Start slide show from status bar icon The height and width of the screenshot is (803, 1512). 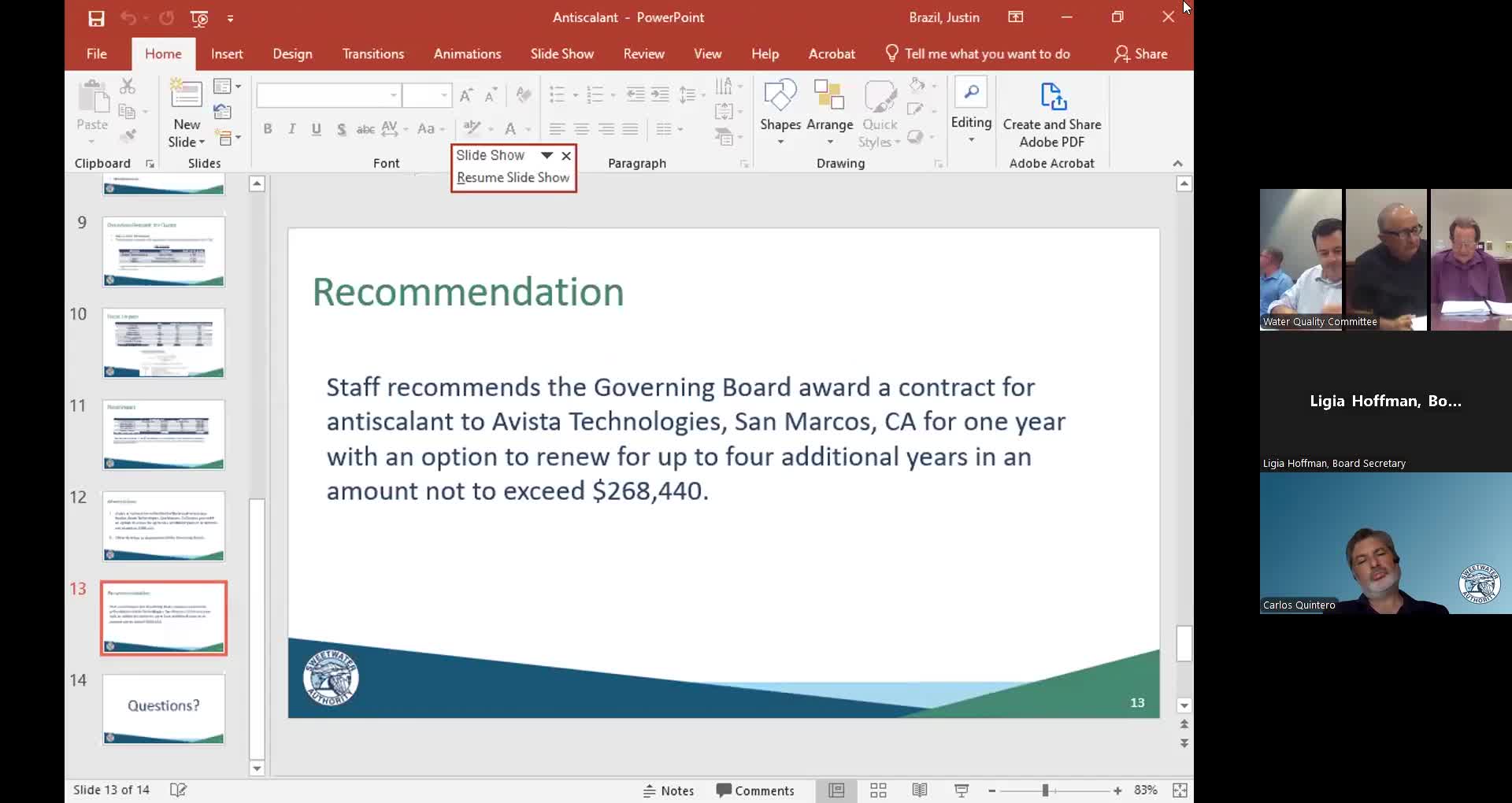click(x=961, y=790)
